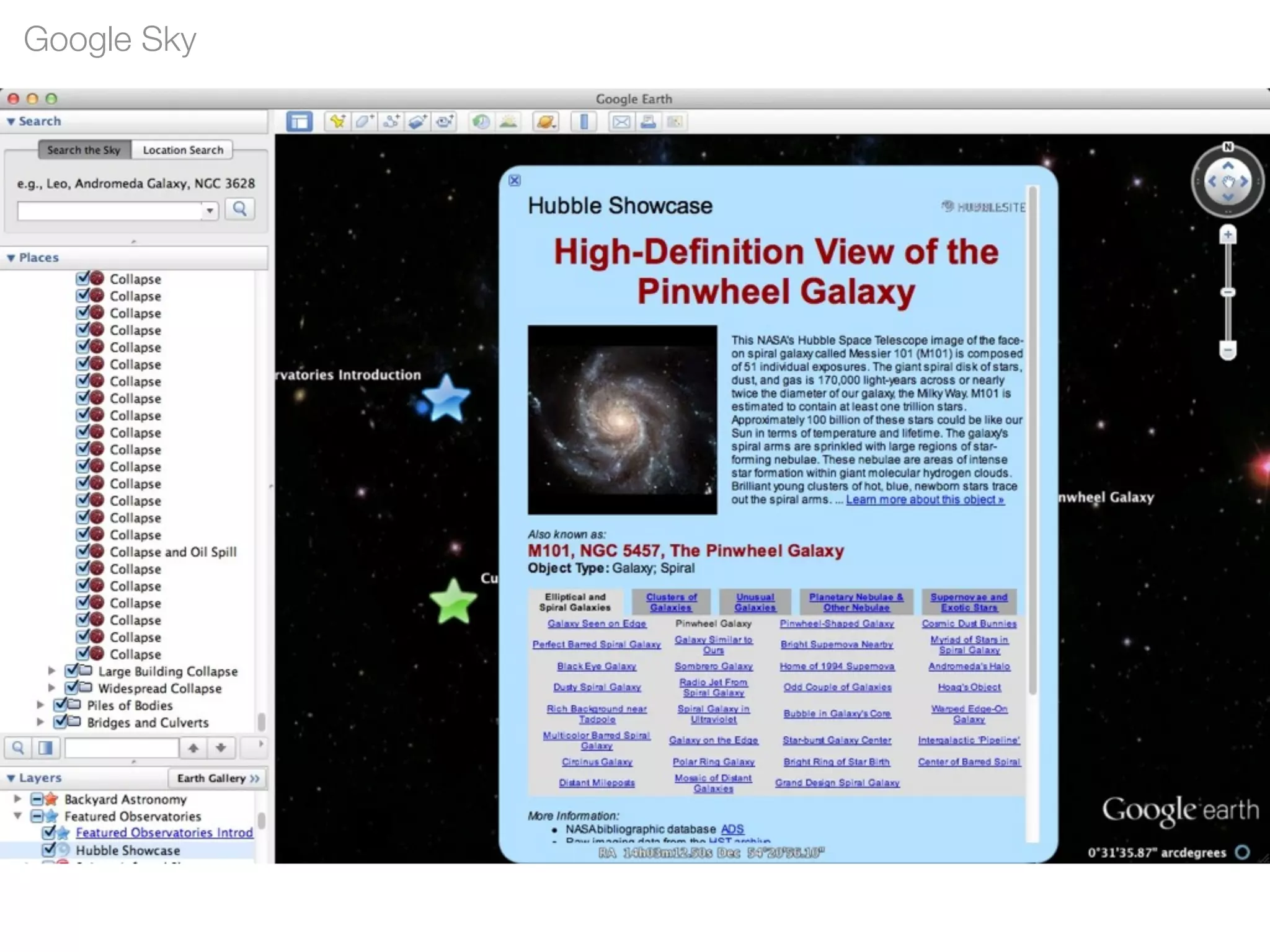Open the Clusters of Galaxies tab

[671, 602]
